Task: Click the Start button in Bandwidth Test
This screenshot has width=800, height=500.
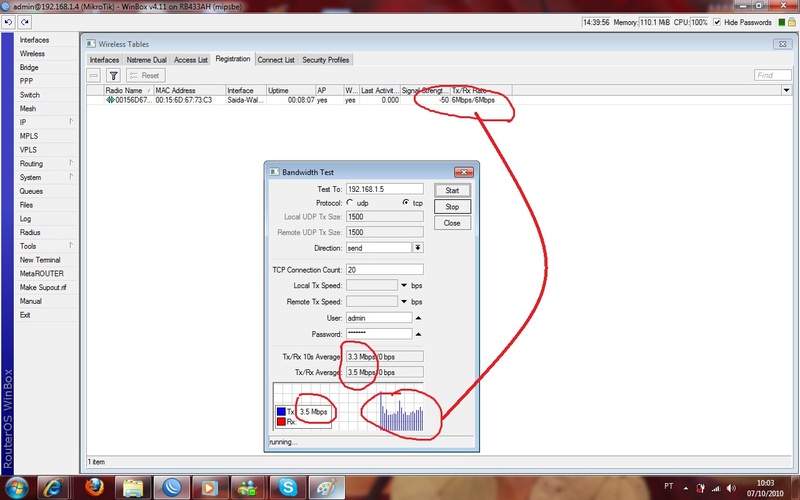Action: point(452,190)
